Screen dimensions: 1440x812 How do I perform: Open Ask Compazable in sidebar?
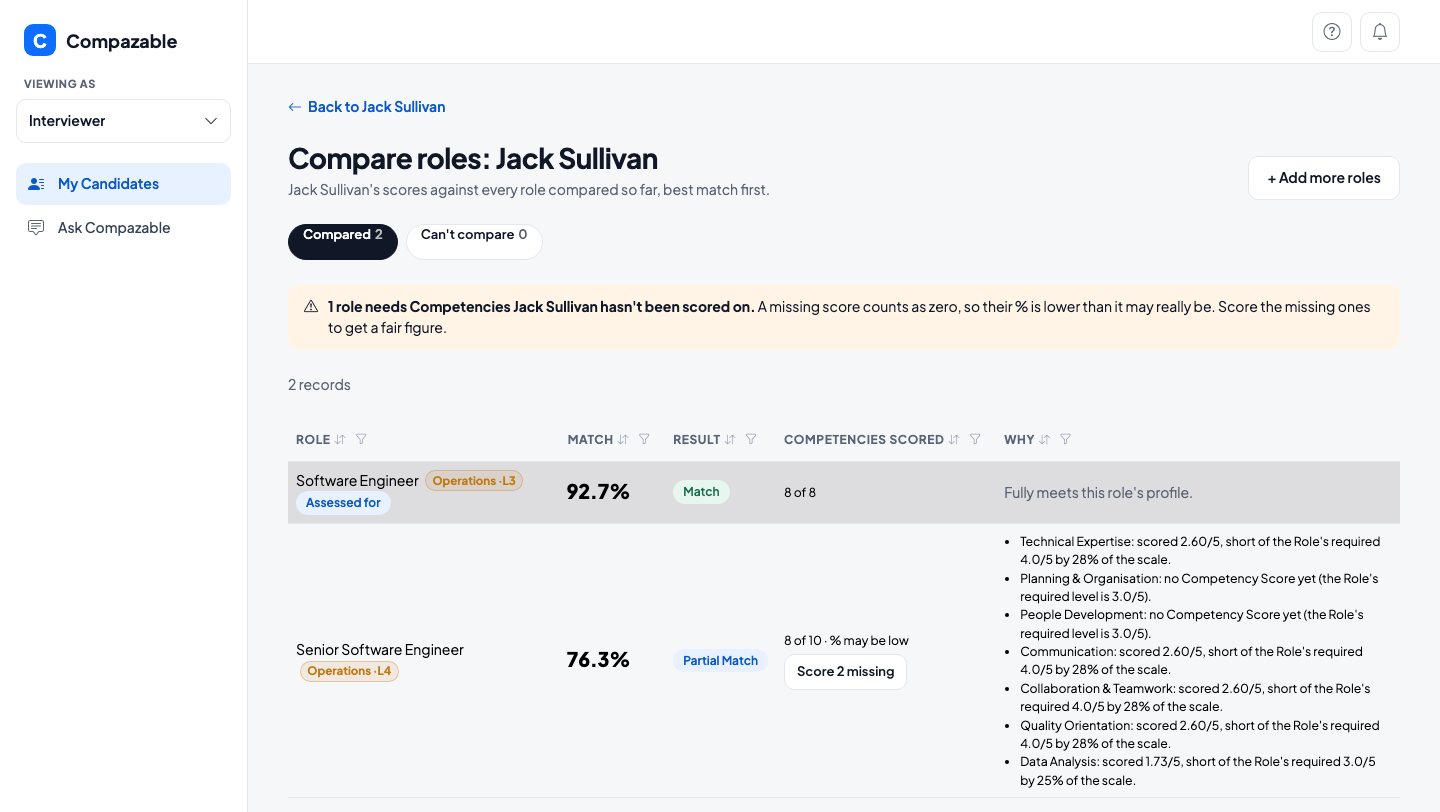(x=123, y=228)
